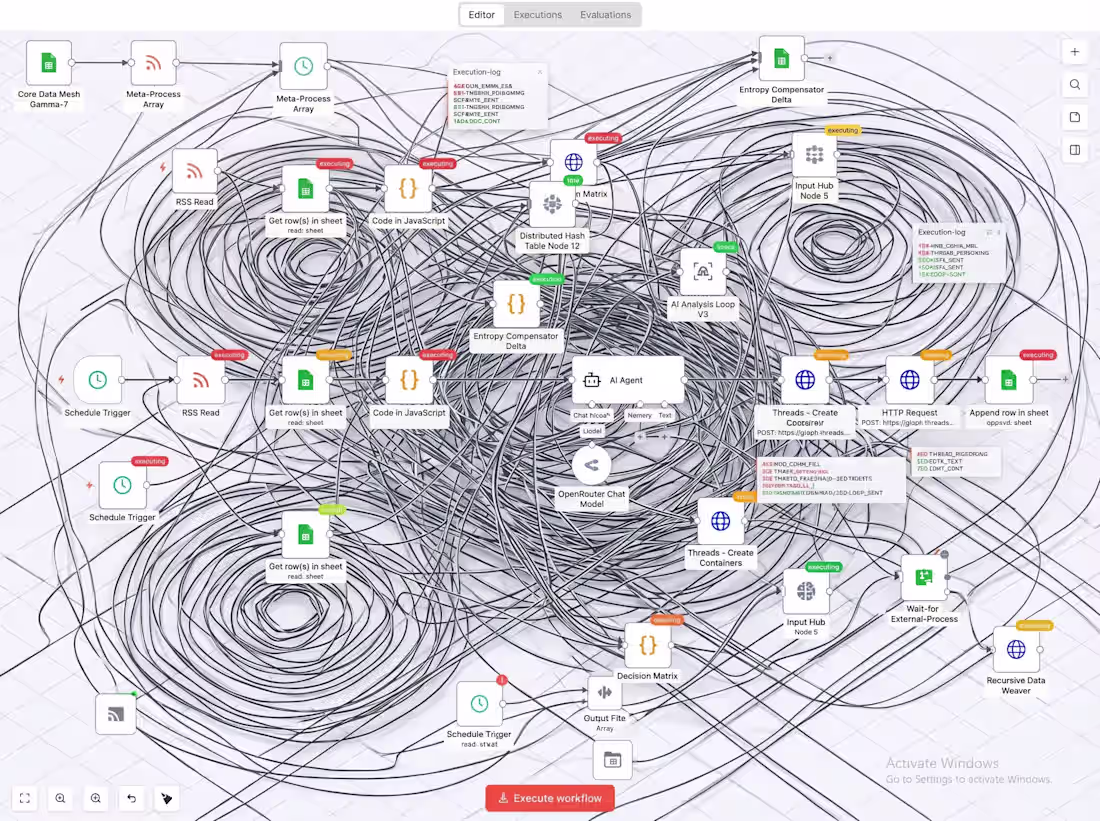Switch to the Executions tab
Screen dimensions: 1100x821
[x=537, y=15]
